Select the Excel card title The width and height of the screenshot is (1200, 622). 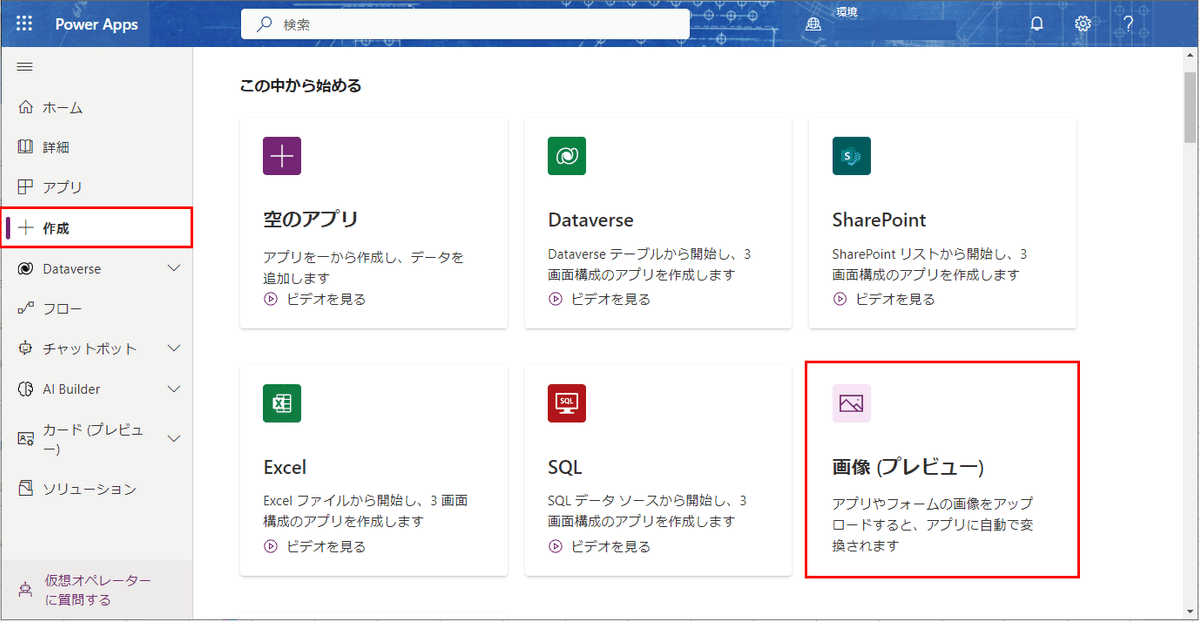(x=285, y=467)
